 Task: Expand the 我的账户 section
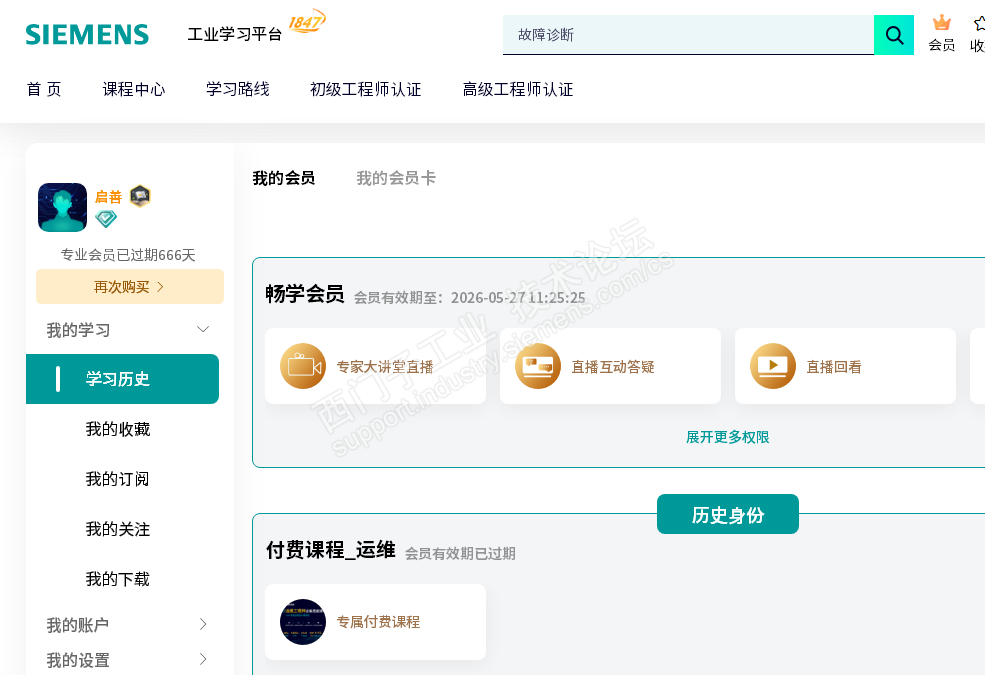pos(203,625)
